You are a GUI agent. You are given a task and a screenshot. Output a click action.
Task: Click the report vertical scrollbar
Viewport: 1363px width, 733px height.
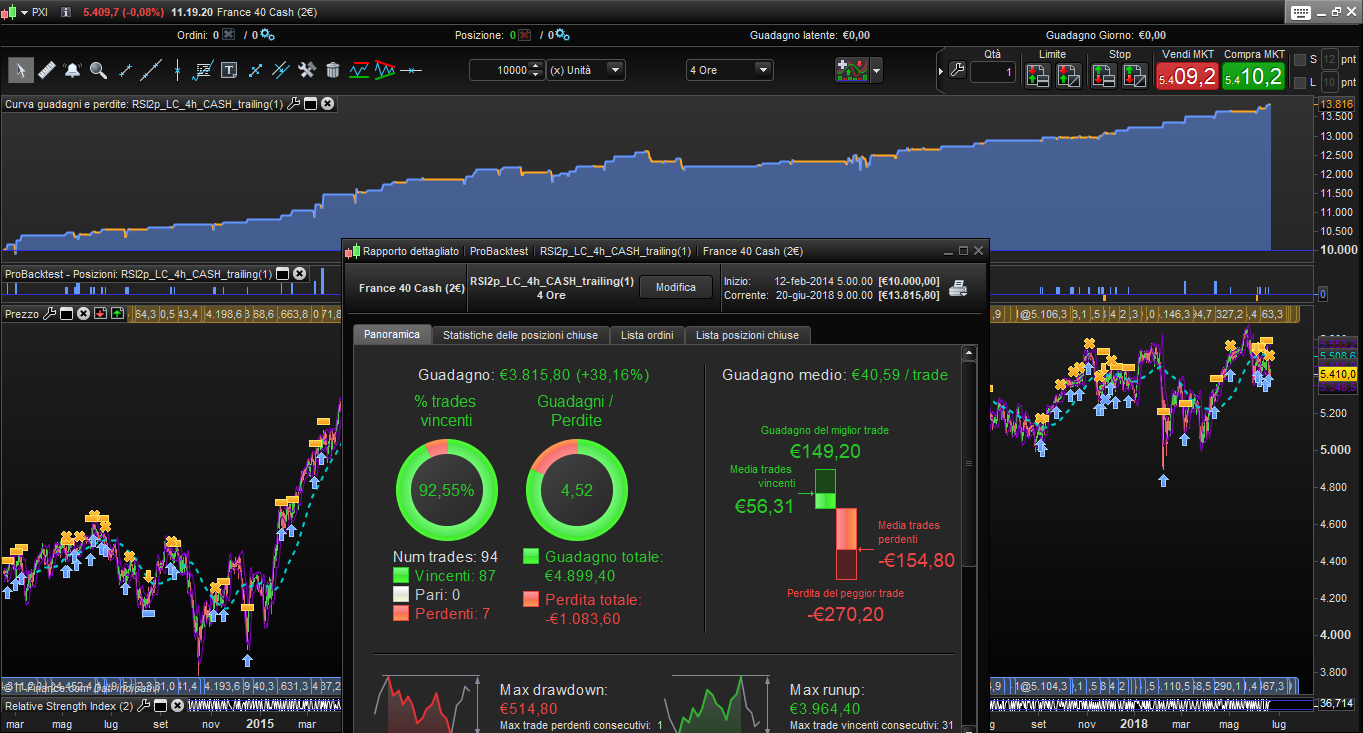968,463
